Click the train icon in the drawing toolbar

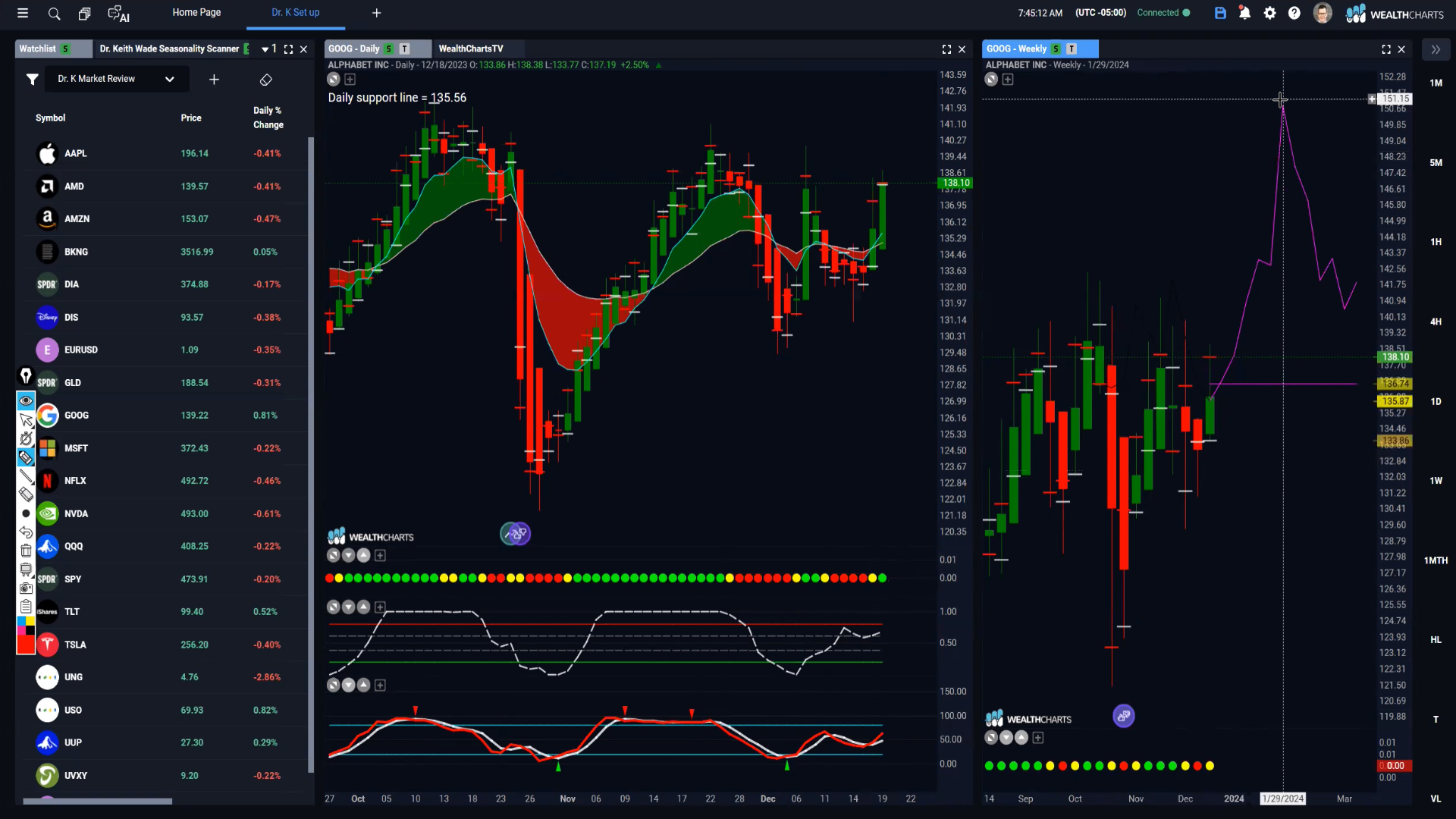(x=26, y=570)
